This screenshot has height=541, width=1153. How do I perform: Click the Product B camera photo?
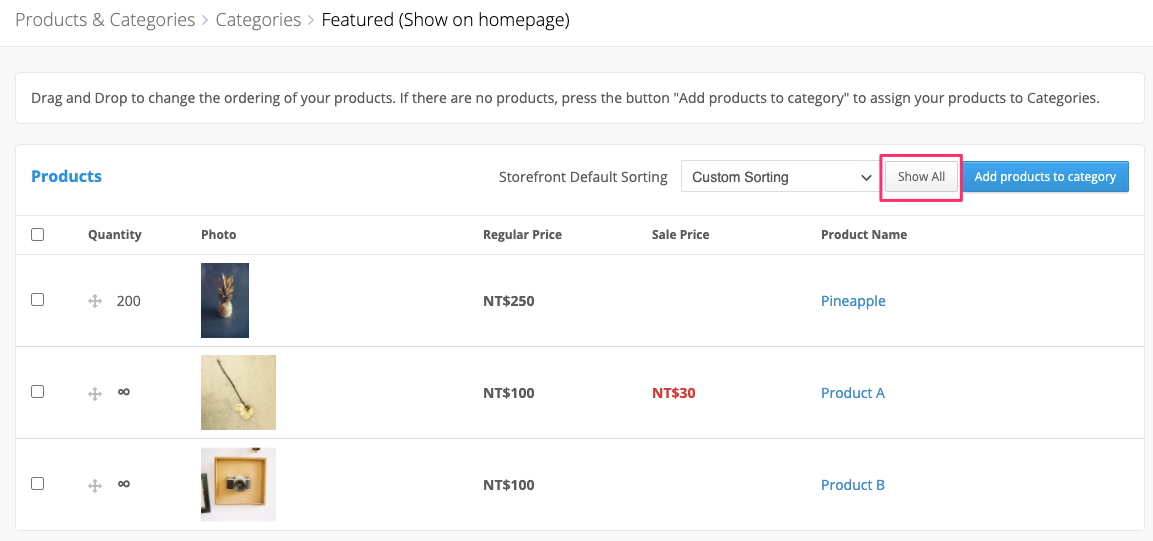pyautogui.click(x=238, y=484)
